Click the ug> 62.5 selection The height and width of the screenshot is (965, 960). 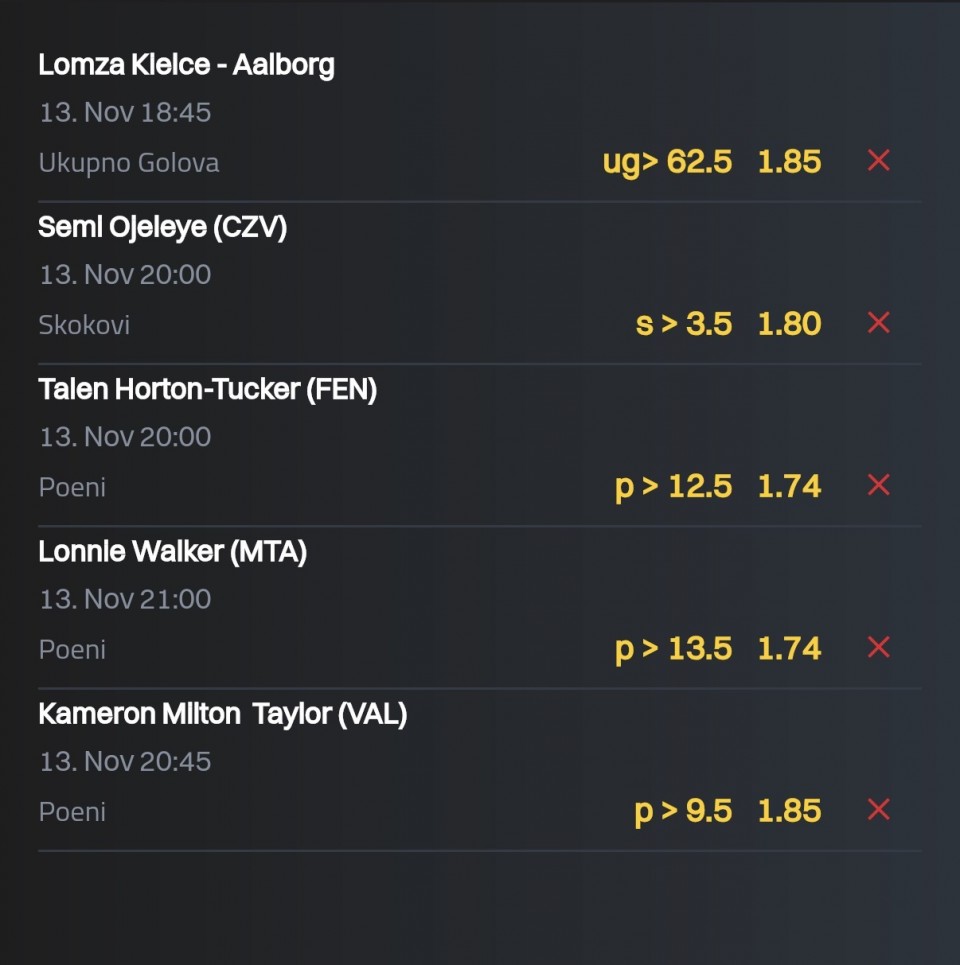click(x=667, y=162)
